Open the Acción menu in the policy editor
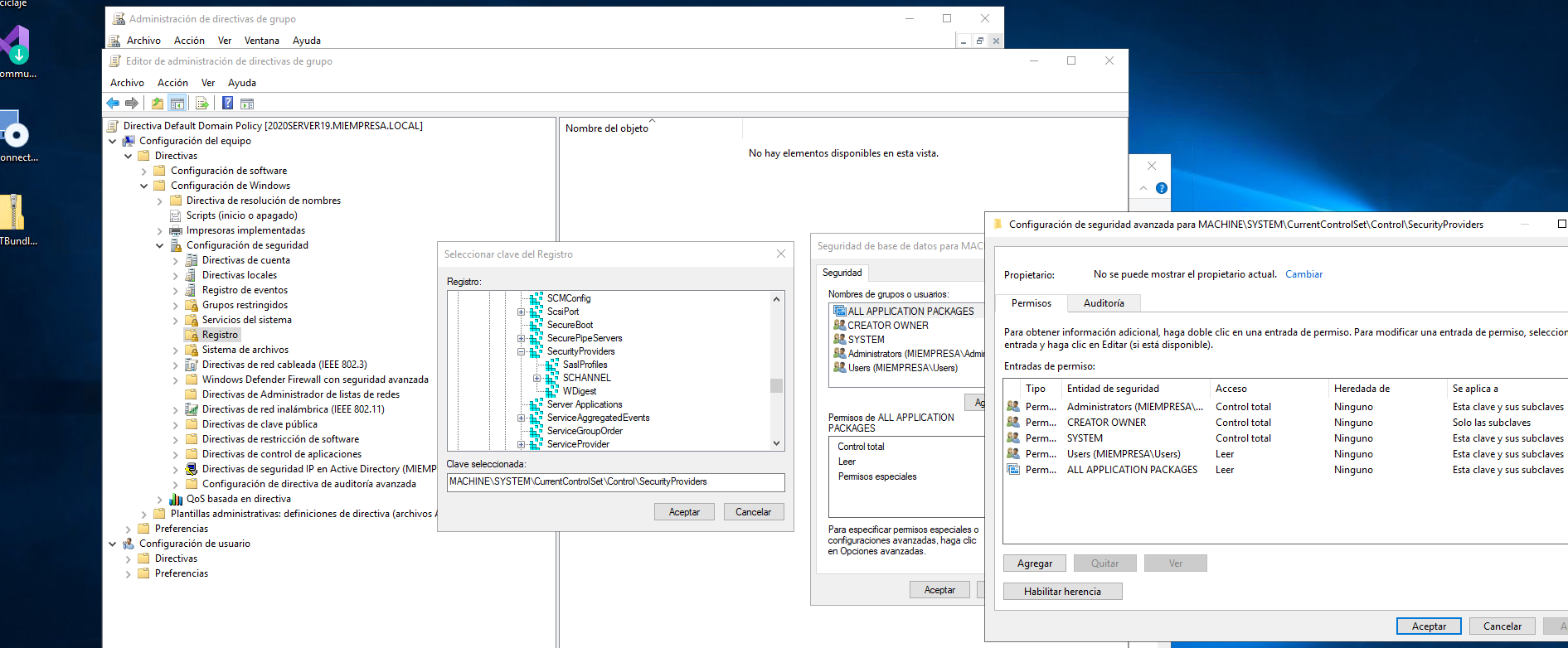 tap(172, 83)
